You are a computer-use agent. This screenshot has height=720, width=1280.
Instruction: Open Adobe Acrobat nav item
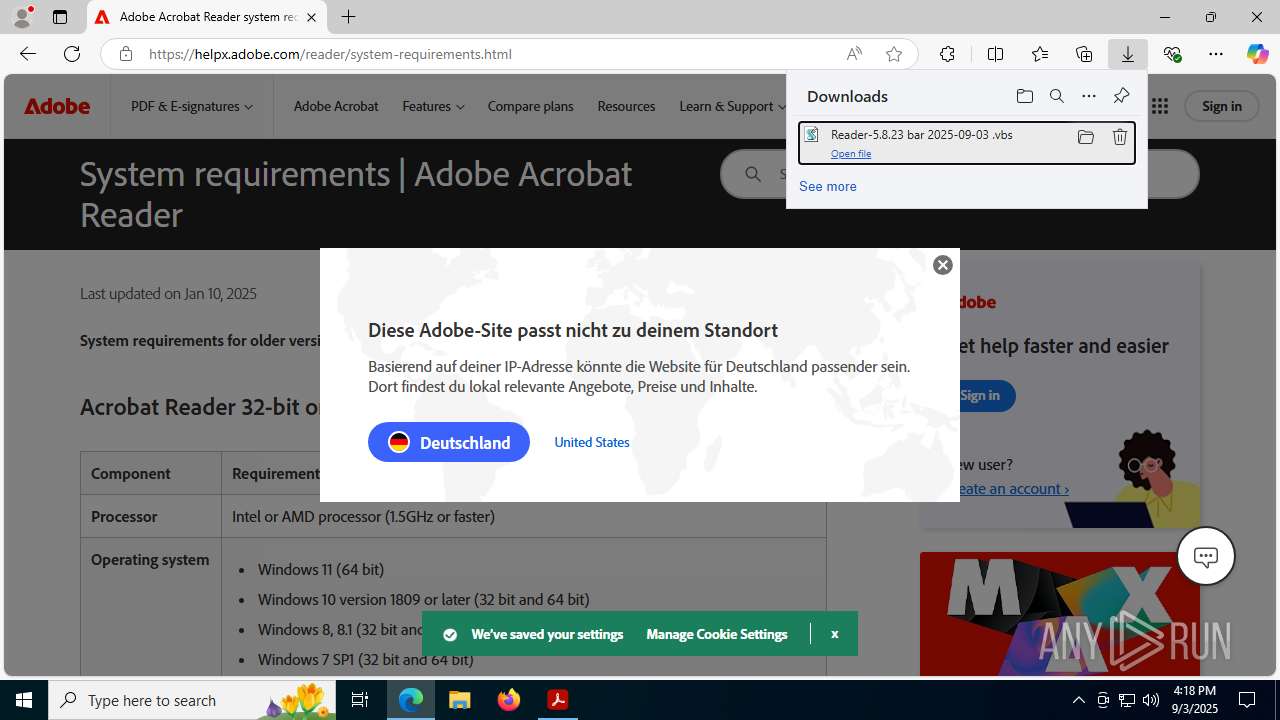[x=336, y=106]
